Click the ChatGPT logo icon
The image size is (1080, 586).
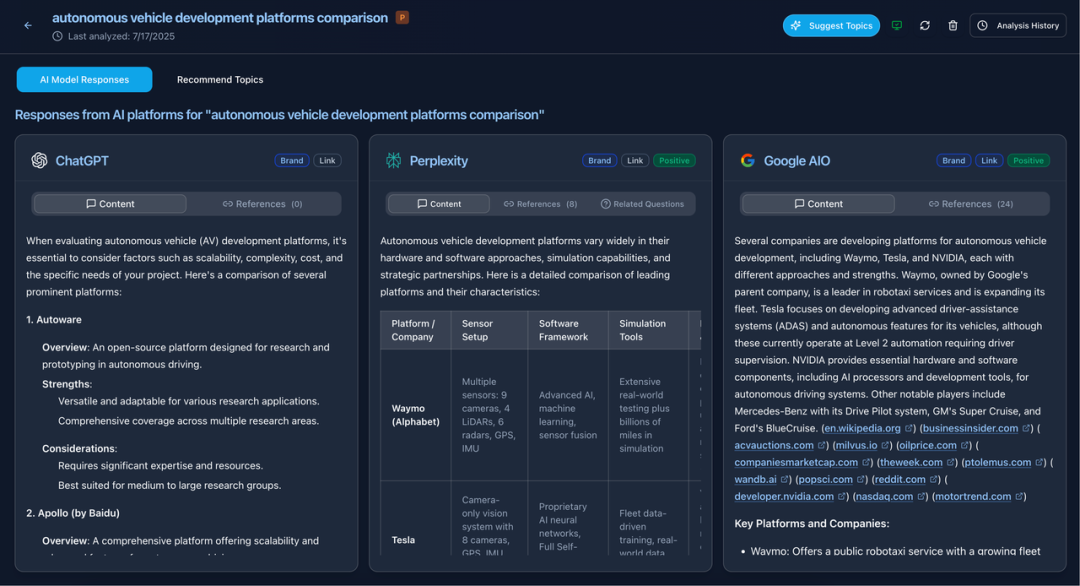point(39,160)
